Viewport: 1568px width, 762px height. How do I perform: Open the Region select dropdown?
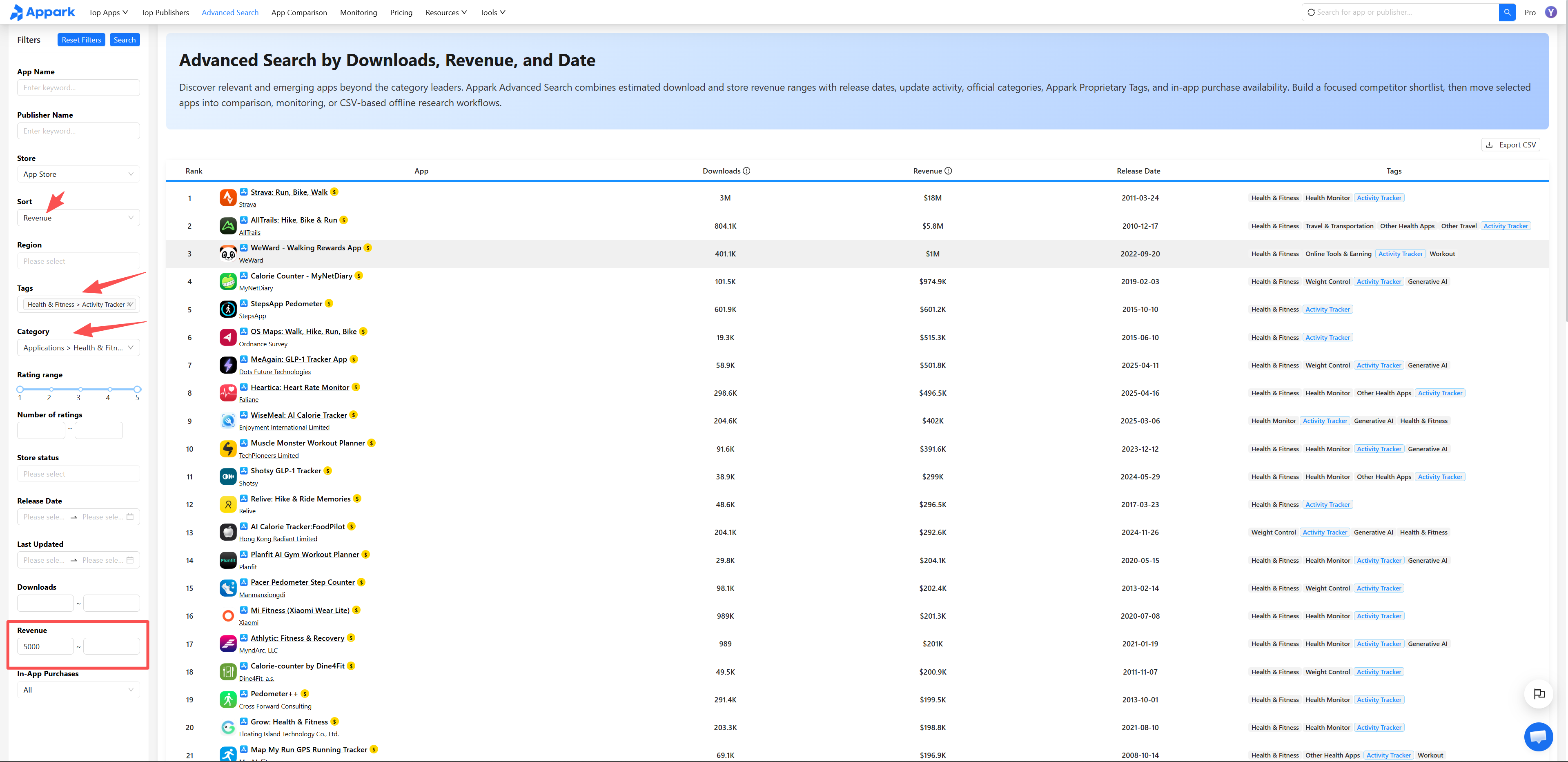(78, 261)
